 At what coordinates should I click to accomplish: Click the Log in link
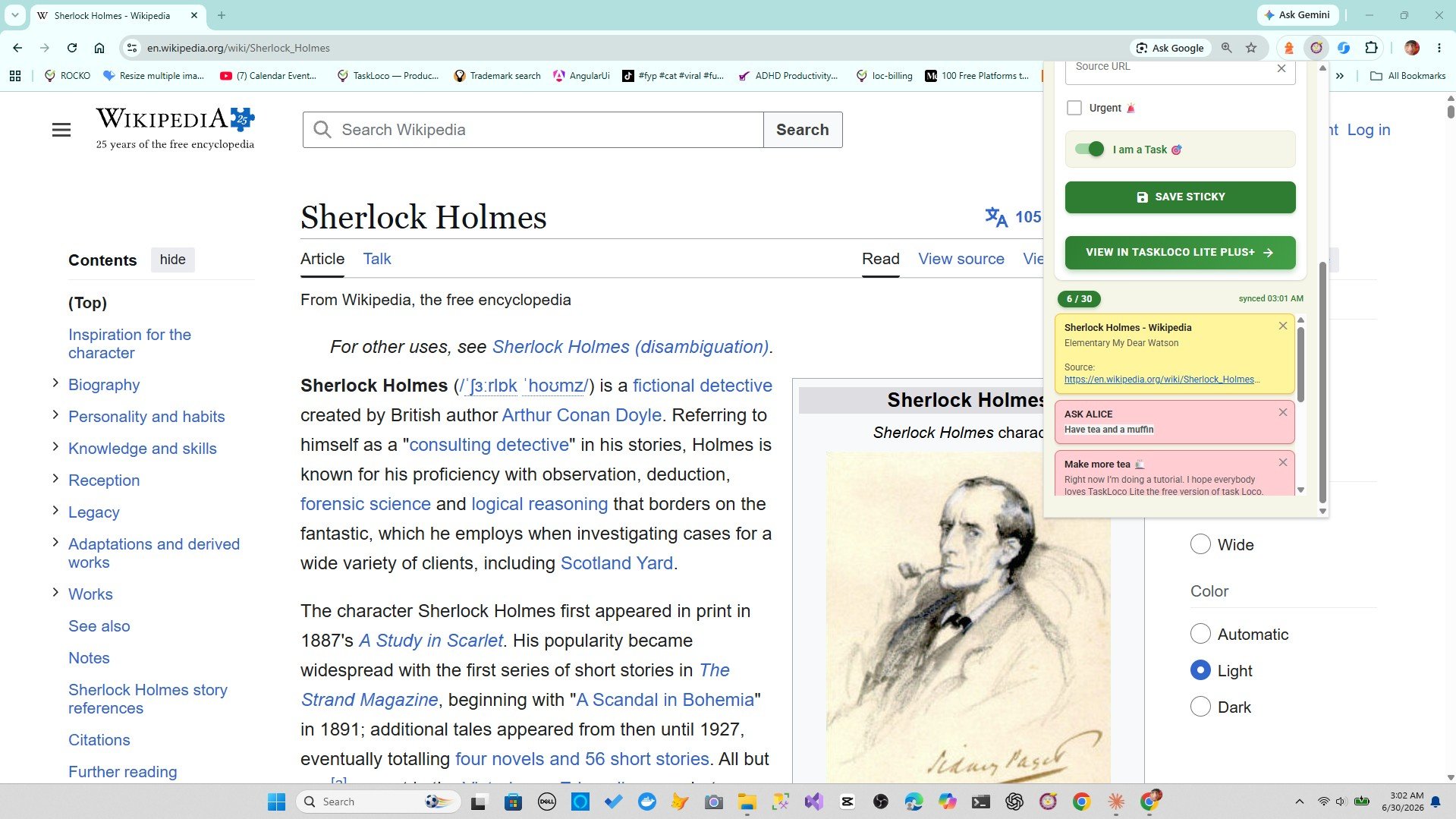1369,130
